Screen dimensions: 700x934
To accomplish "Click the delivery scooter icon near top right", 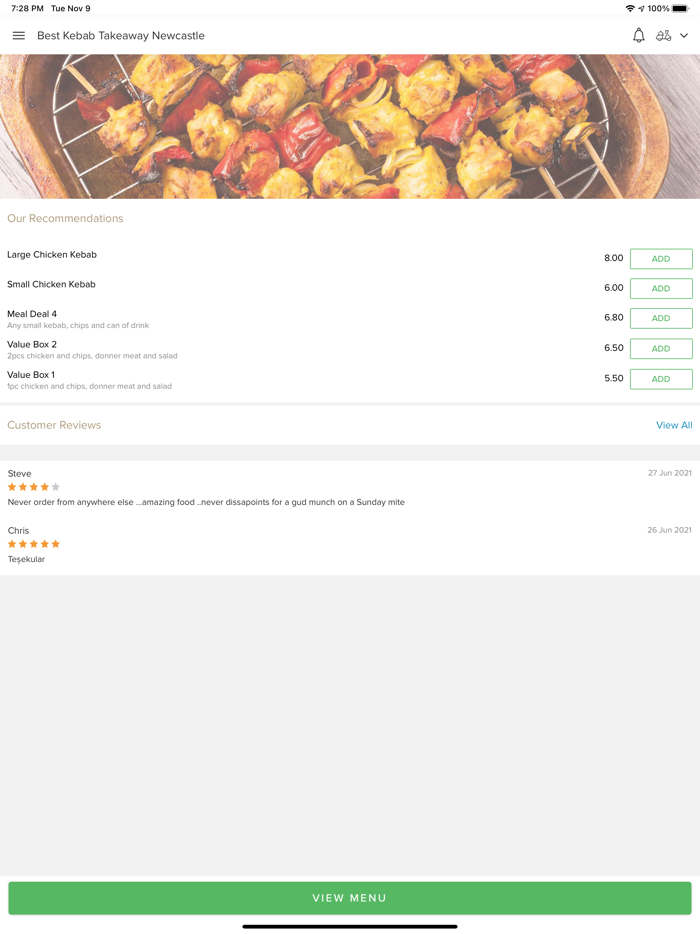I will pos(665,35).
